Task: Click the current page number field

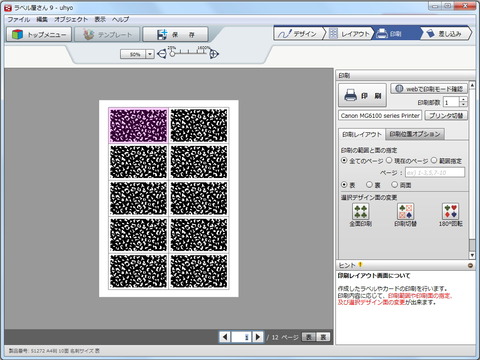Action: [x=241, y=337]
